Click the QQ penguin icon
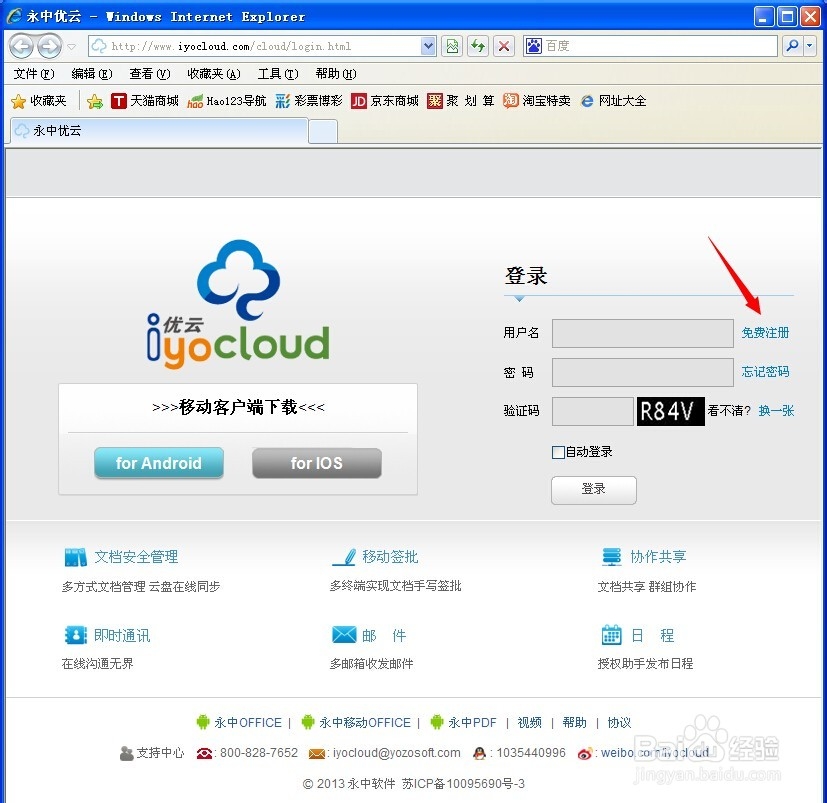 coord(479,753)
